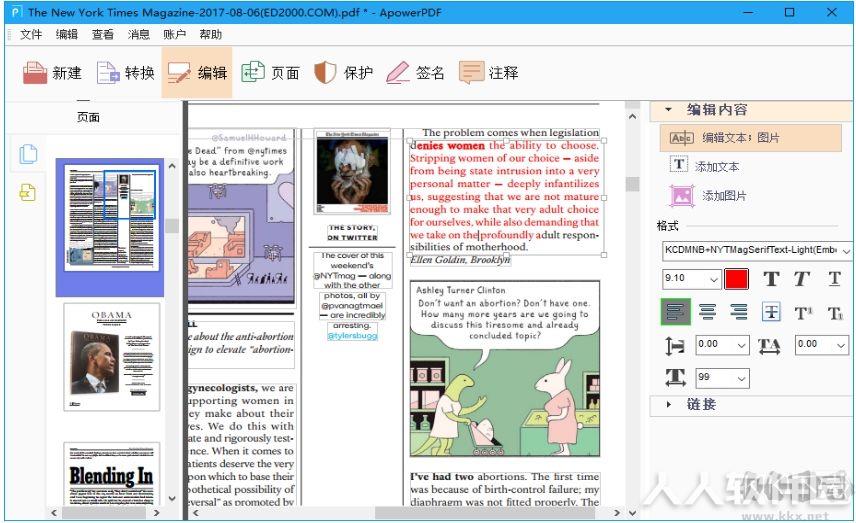Screen dimensions: 856x523
Task: Select the first page thumbnail
Action: coord(111,218)
